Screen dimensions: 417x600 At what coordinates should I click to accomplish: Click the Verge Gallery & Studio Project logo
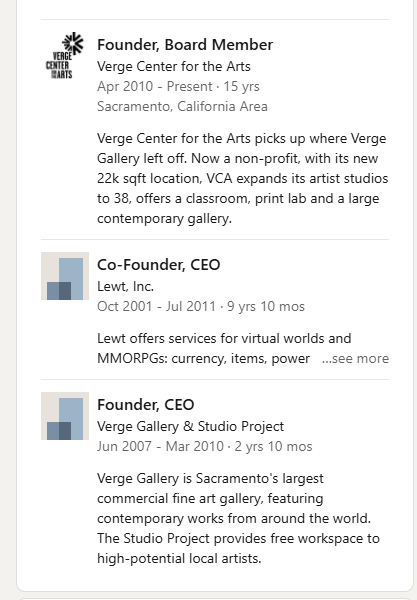[x=65, y=416]
